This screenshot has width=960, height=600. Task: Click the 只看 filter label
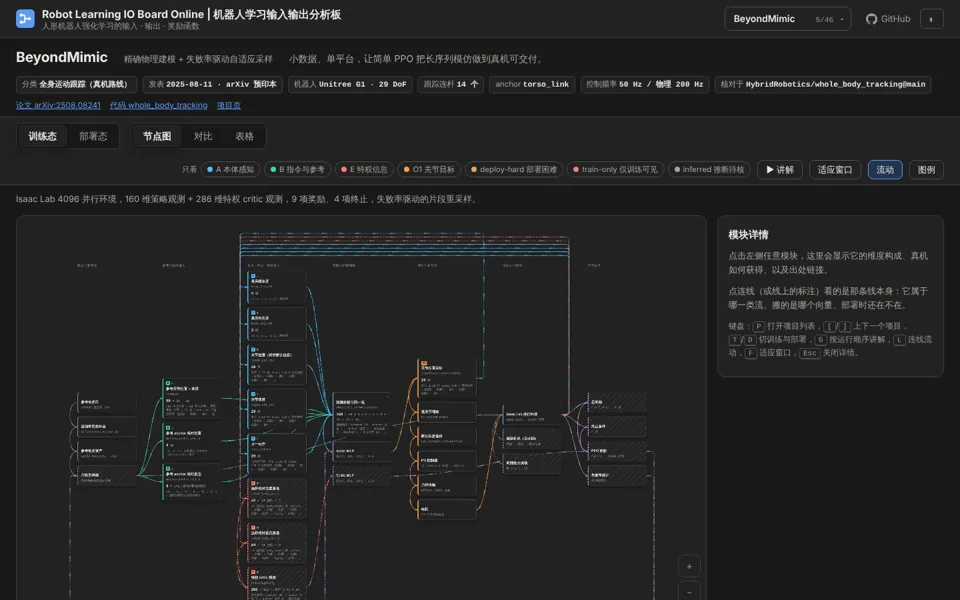[189, 170]
